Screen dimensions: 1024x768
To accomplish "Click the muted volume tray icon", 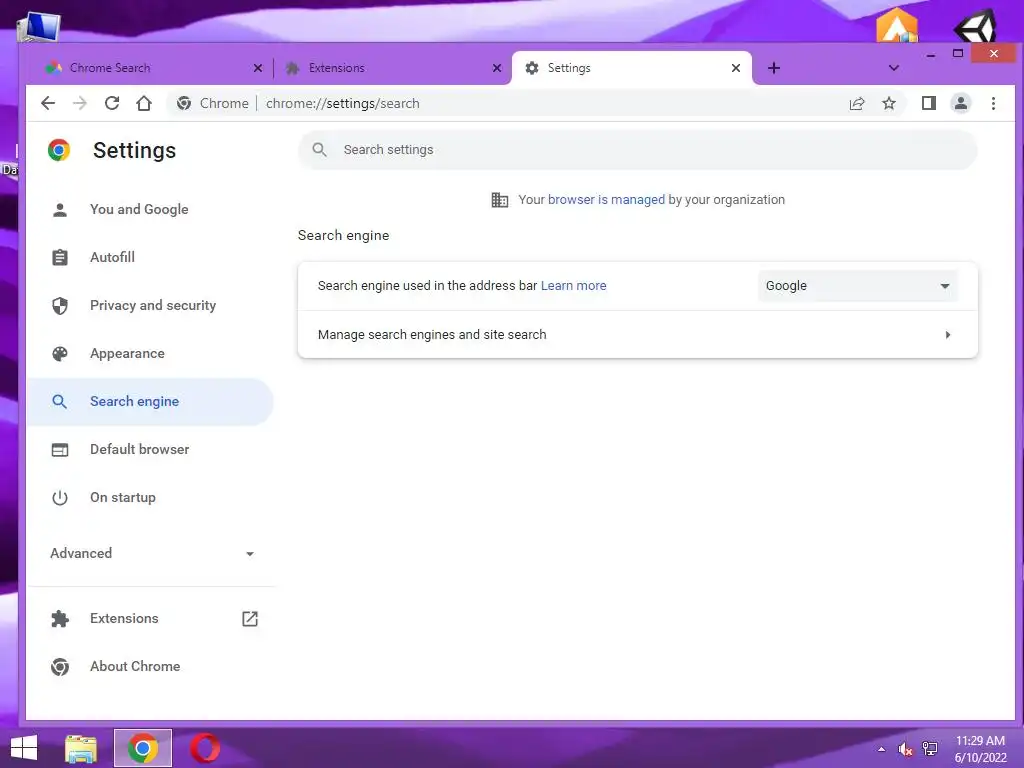I will 905,749.
